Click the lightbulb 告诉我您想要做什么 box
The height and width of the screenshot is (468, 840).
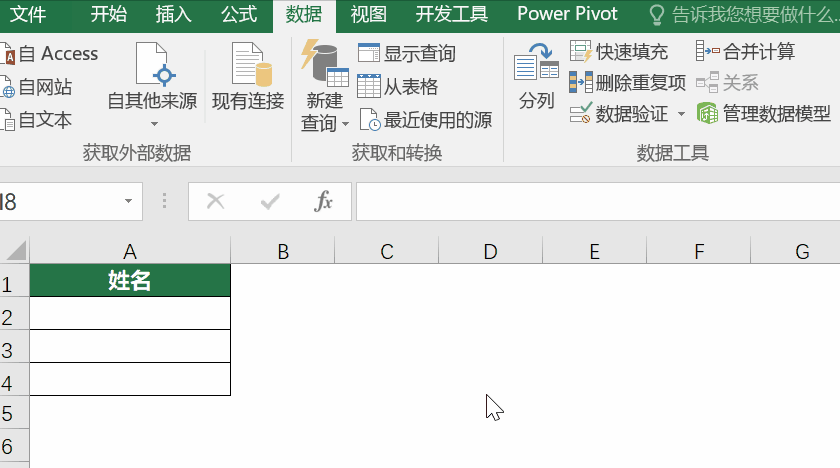744,15
